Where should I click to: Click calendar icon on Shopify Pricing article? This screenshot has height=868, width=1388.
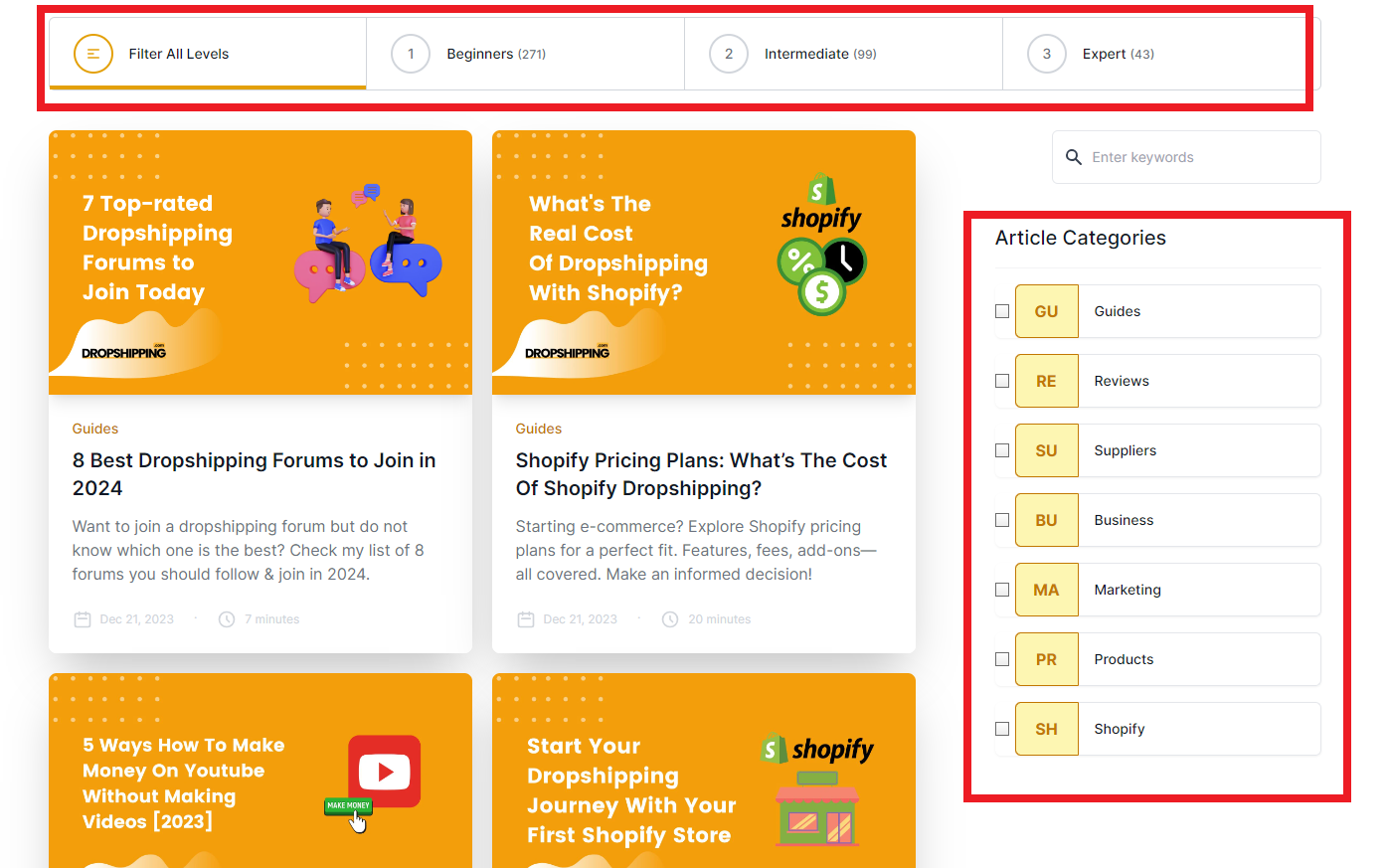point(526,619)
